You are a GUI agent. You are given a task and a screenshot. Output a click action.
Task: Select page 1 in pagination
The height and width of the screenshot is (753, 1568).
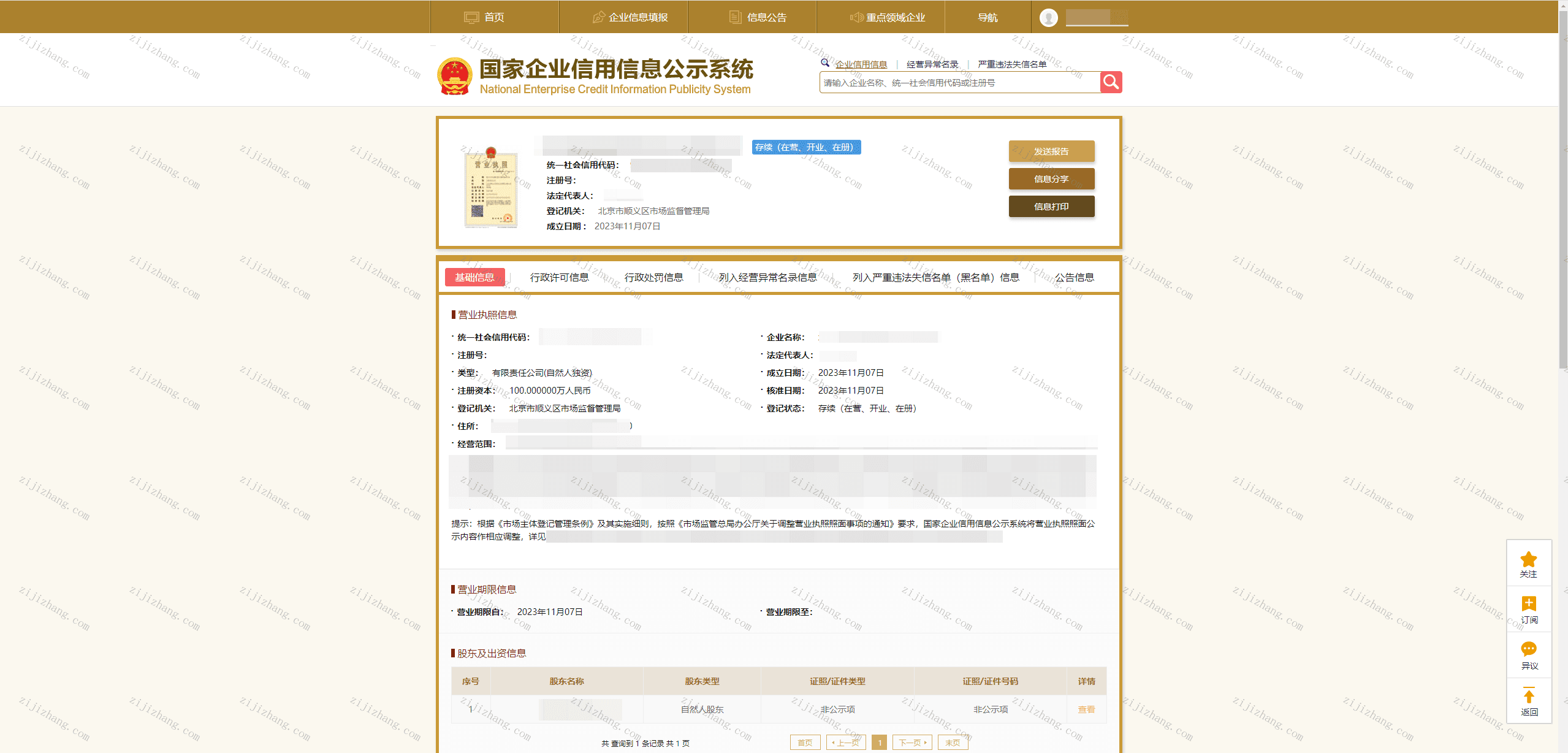click(880, 743)
